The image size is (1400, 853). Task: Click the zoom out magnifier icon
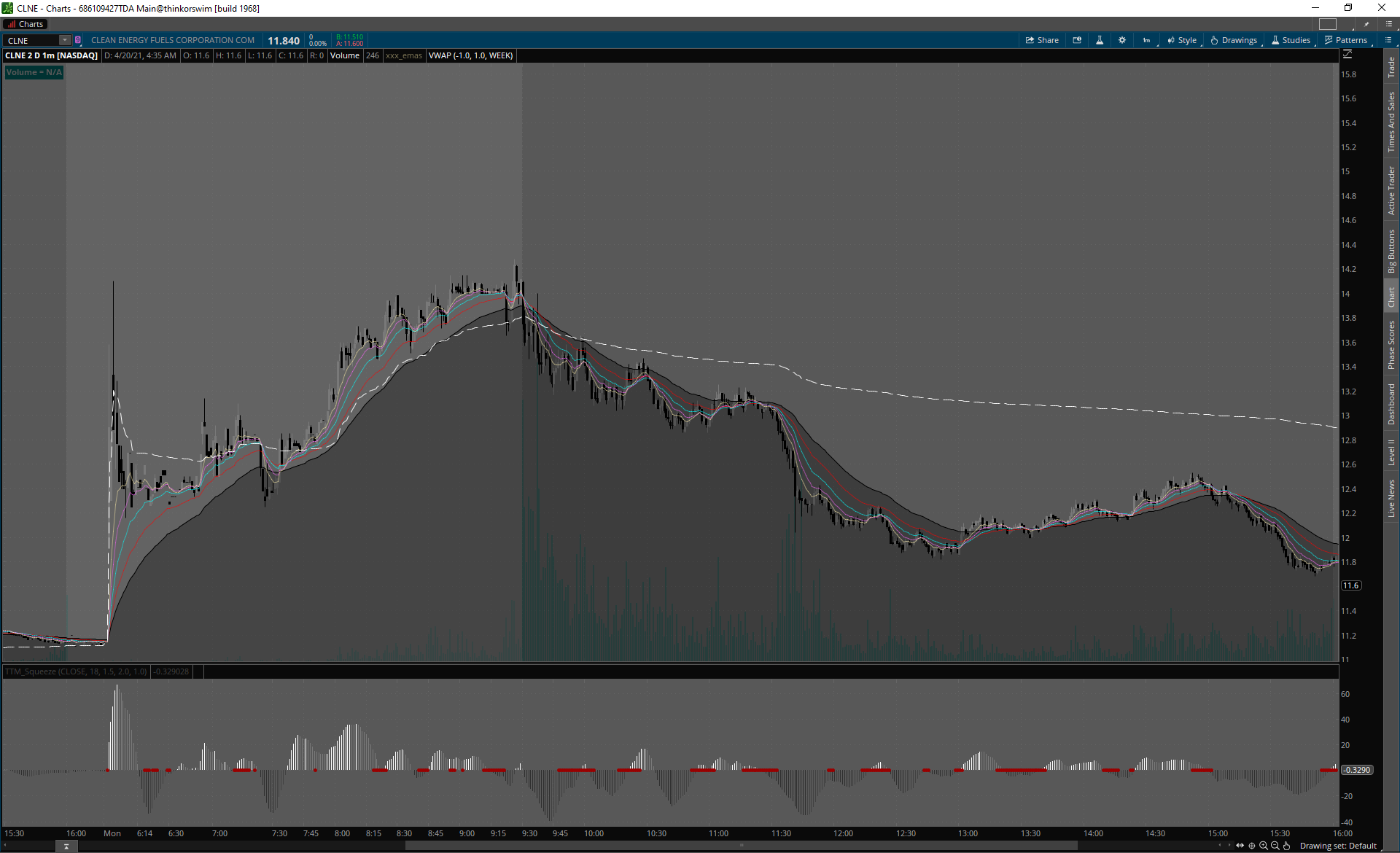click(1275, 846)
